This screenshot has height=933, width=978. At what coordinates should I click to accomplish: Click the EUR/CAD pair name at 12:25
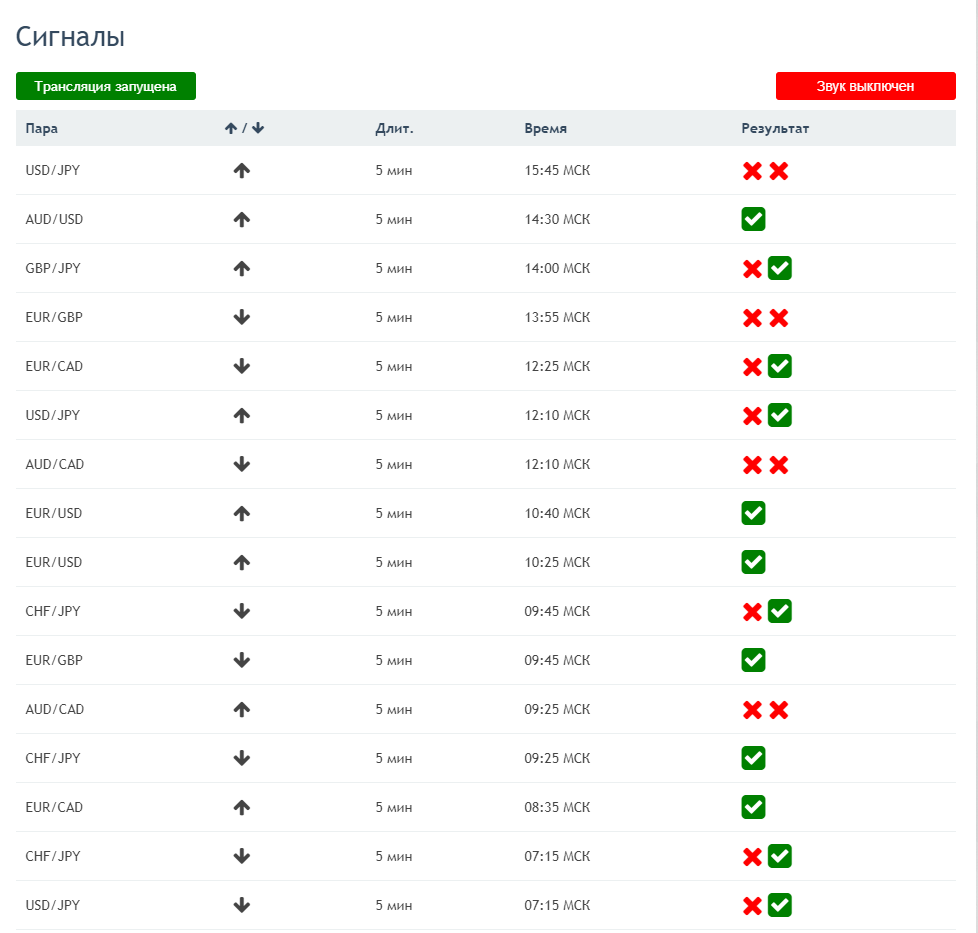click(54, 367)
